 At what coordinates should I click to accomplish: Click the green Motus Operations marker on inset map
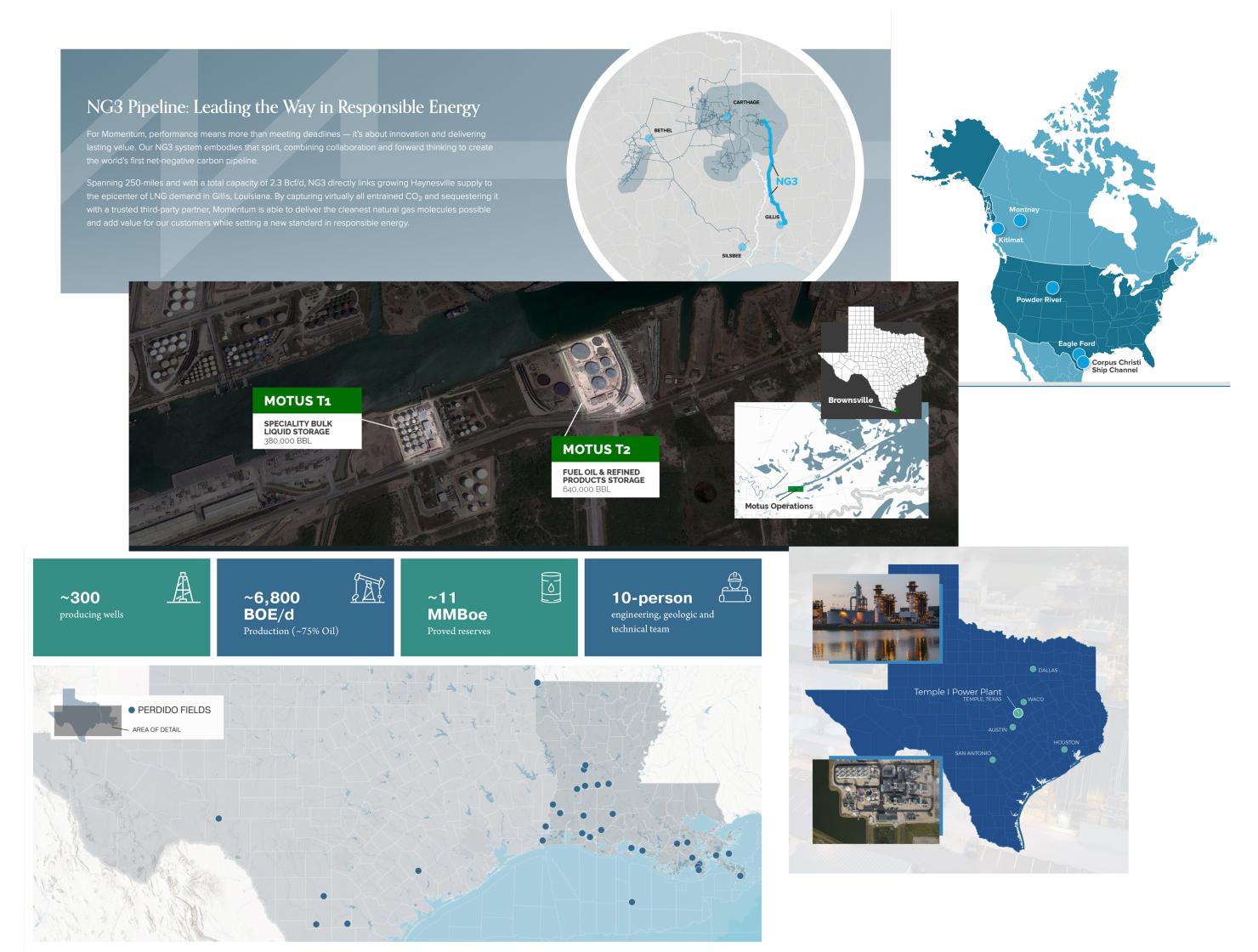tap(796, 488)
